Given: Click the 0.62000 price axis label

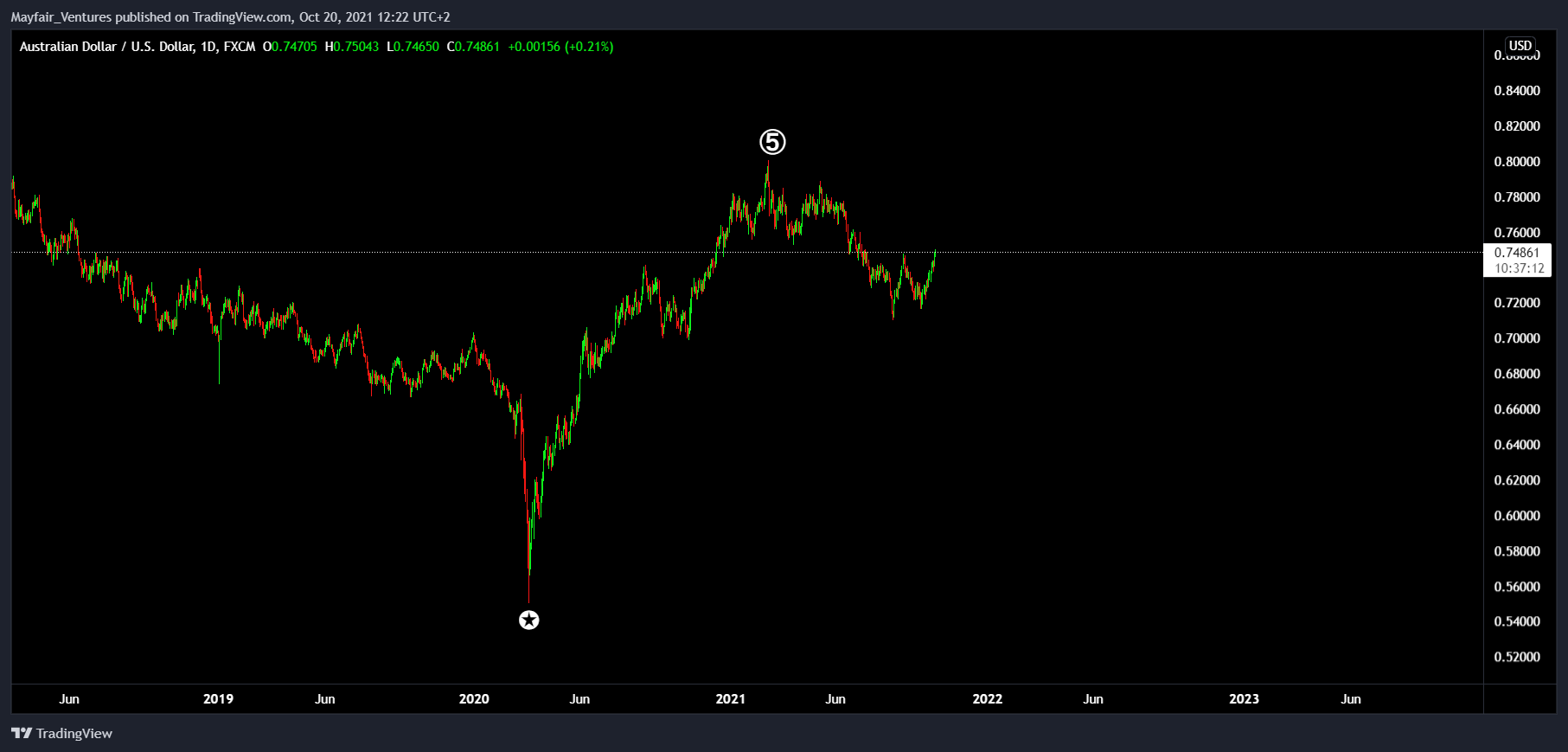Looking at the screenshot, I should click(x=1517, y=480).
